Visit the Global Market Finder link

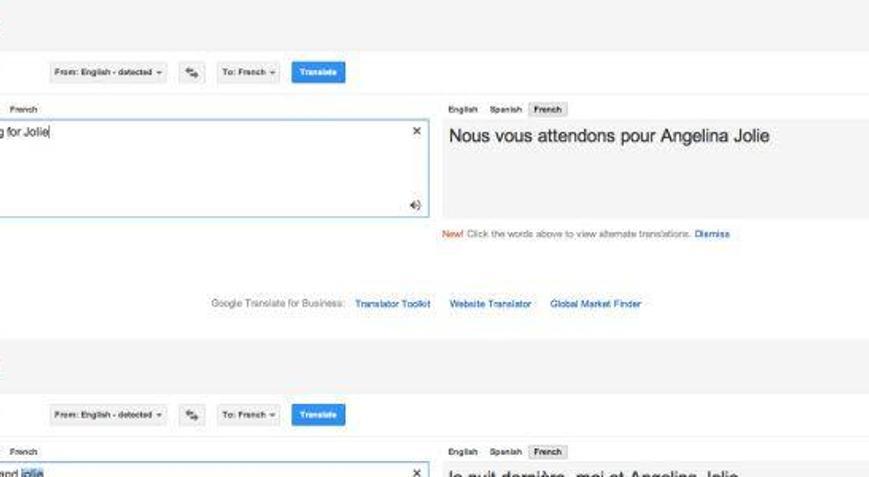(595, 304)
